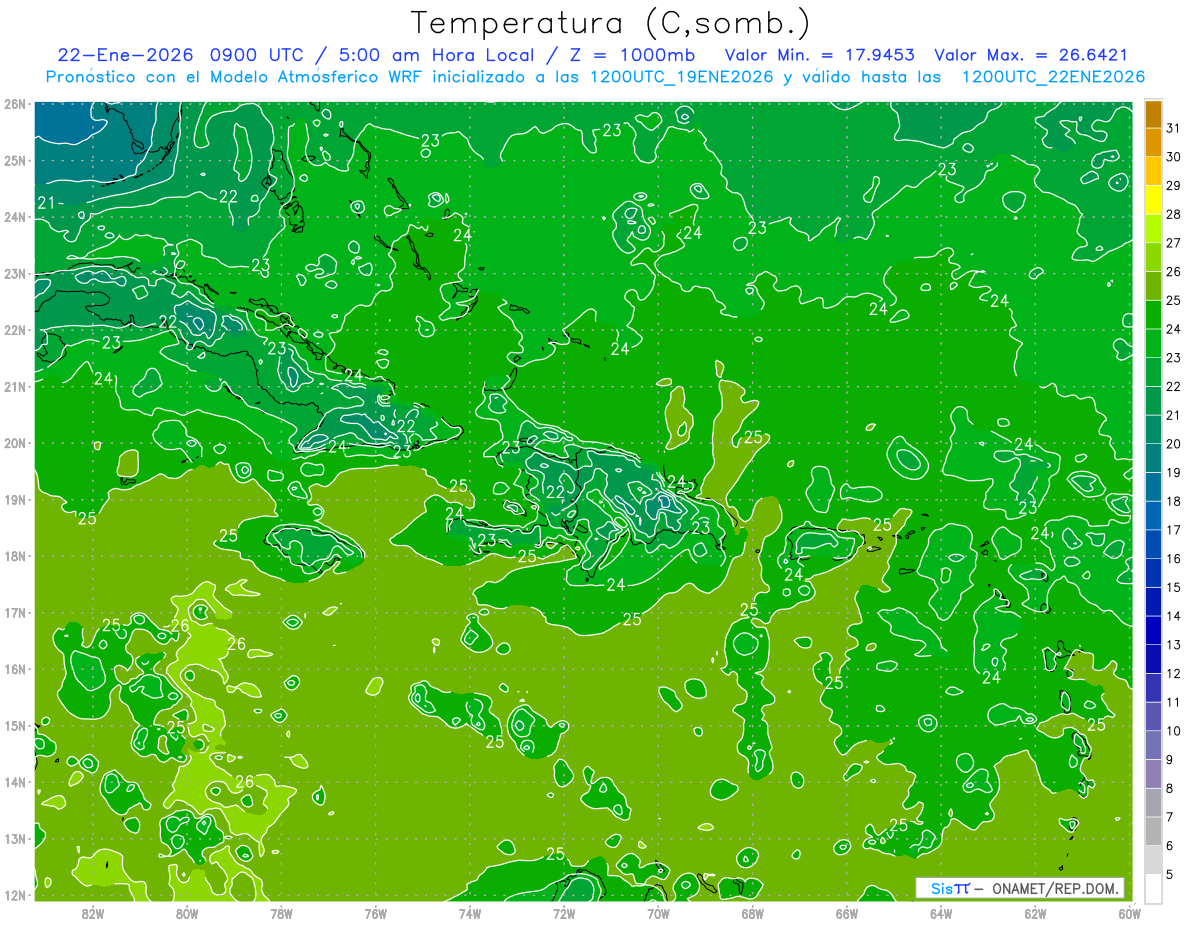Click the '13N' latitude axis label
This screenshot has height=927, width=1200.
[15, 839]
